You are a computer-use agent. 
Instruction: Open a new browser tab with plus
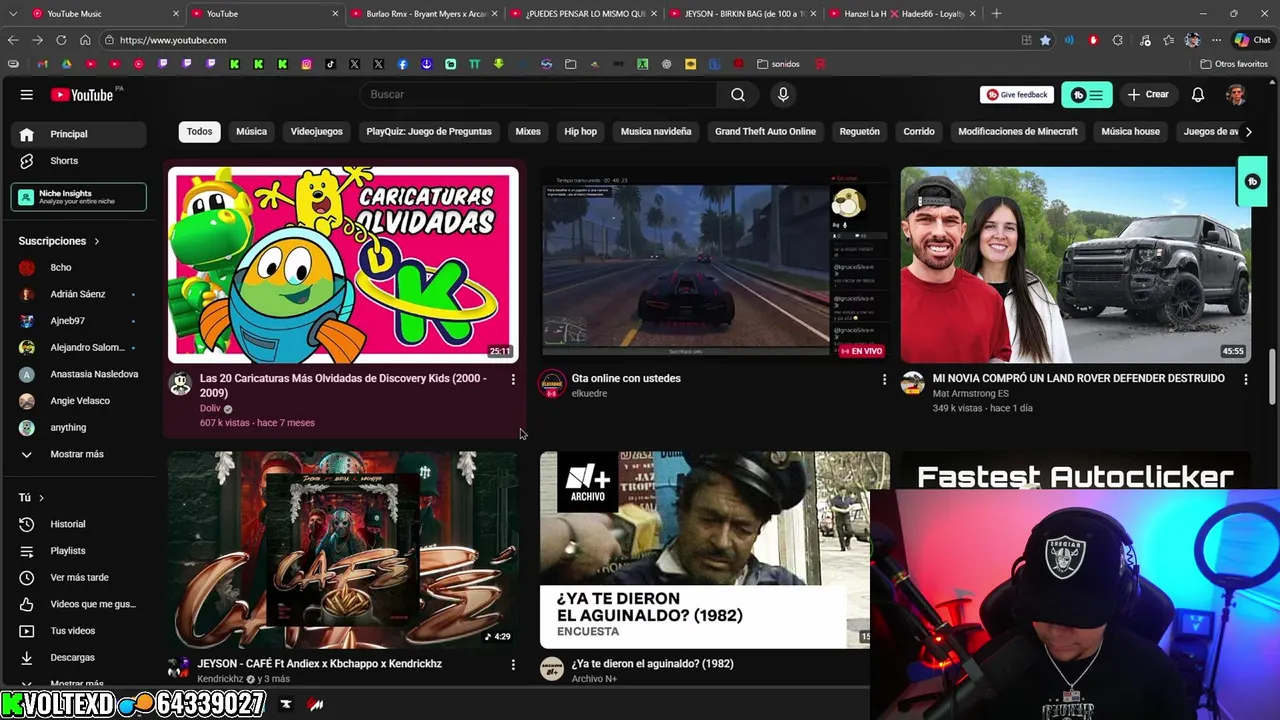[996, 14]
